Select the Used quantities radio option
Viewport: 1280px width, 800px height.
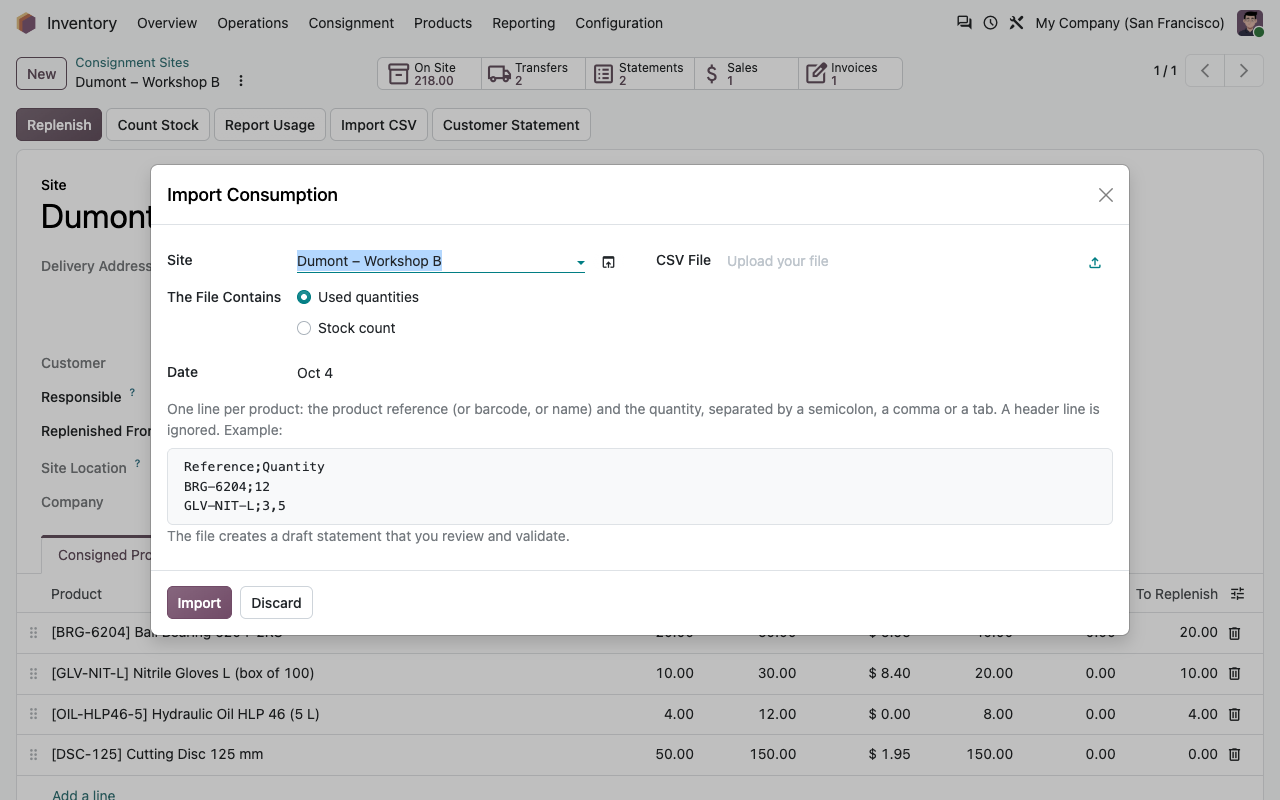pos(304,297)
